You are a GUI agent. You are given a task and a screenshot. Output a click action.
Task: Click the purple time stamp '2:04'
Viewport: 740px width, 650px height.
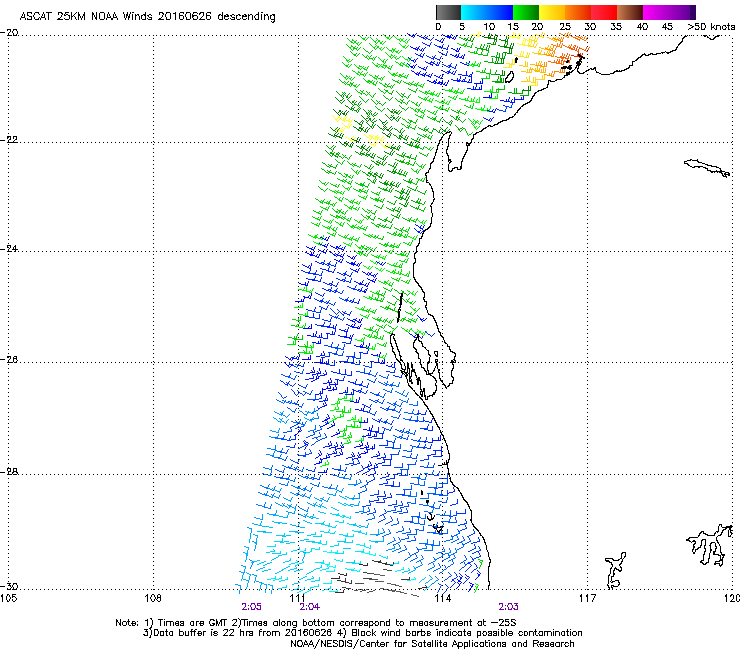pyautogui.click(x=310, y=607)
